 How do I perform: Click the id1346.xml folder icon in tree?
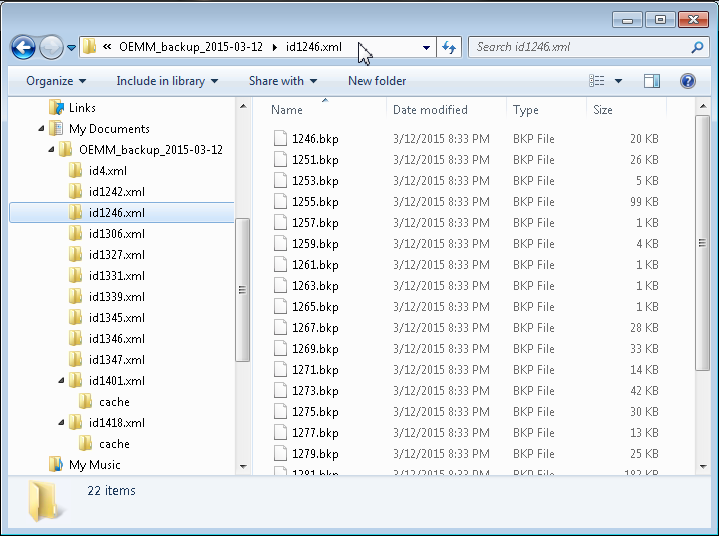click(75, 339)
